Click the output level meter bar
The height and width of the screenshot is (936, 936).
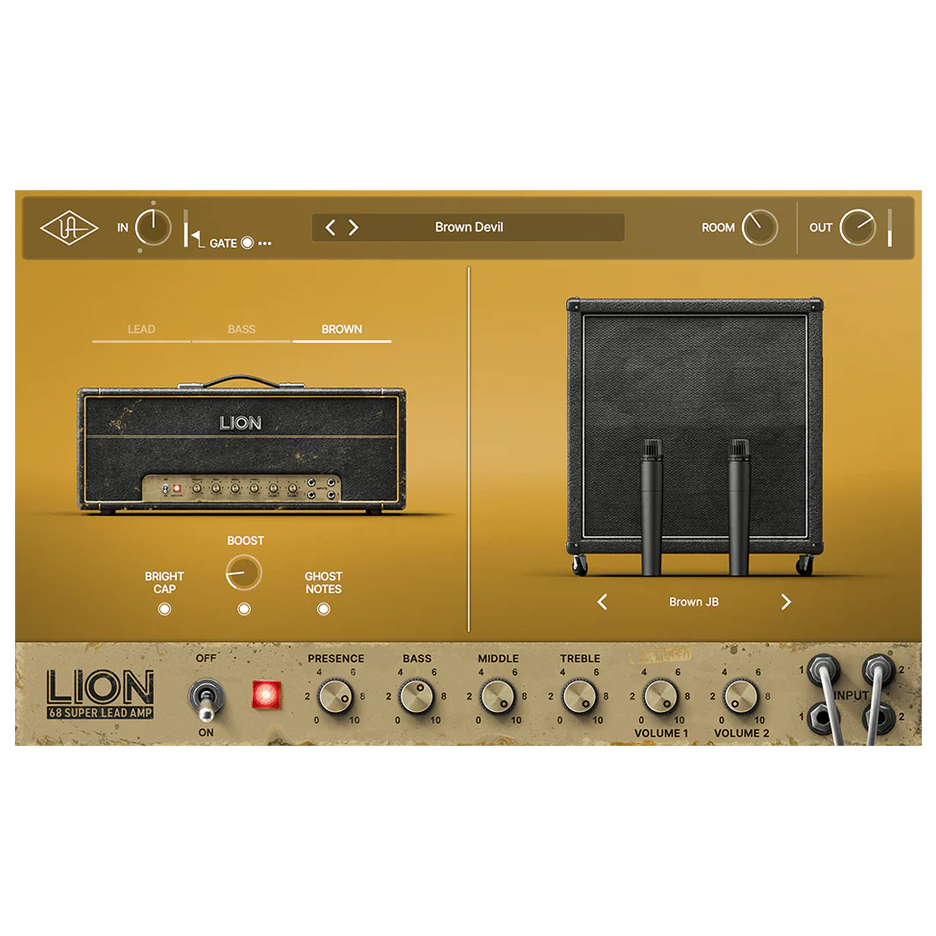coord(889,227)
